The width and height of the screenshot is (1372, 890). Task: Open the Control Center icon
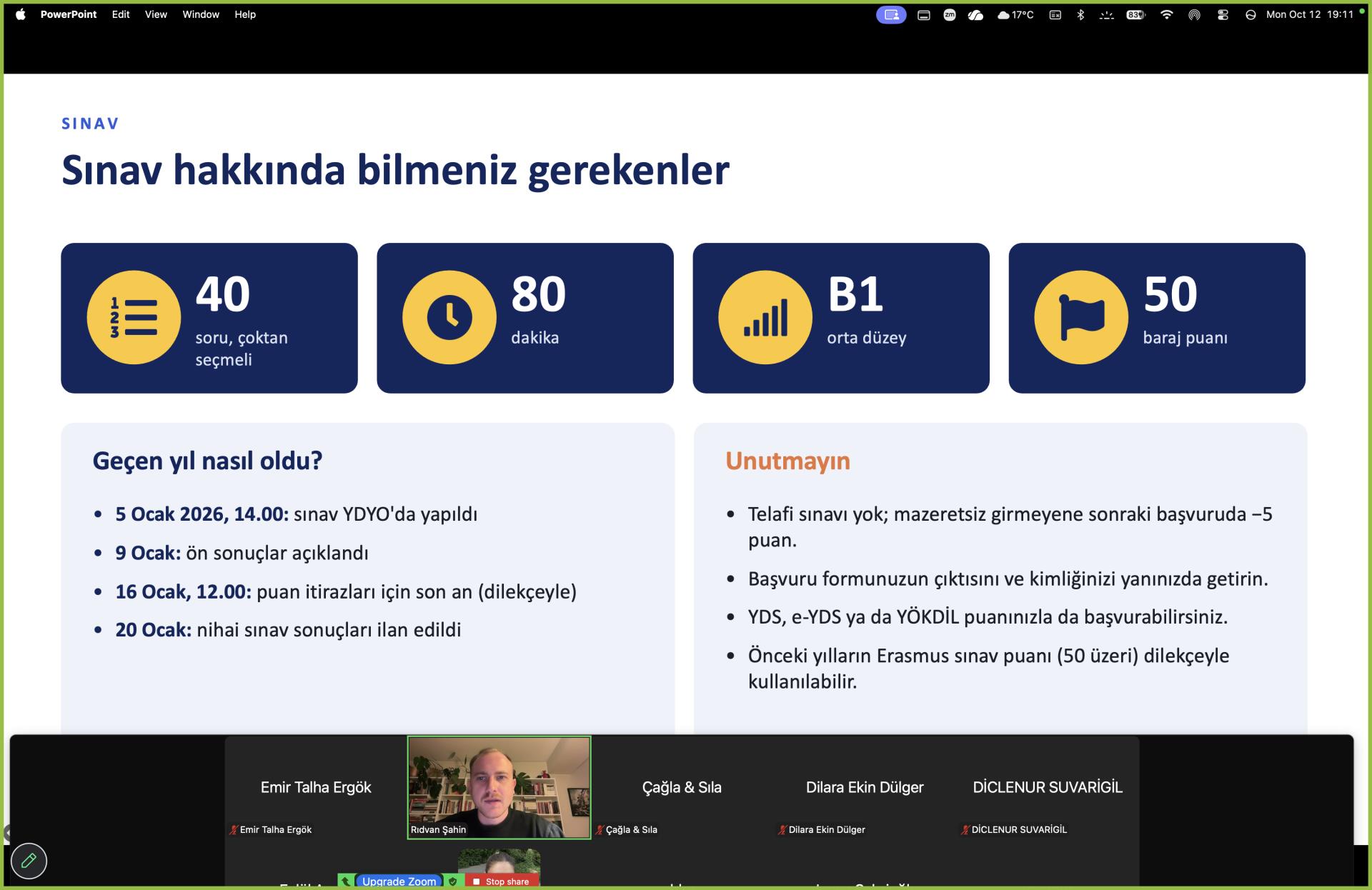coord(1223,14)
